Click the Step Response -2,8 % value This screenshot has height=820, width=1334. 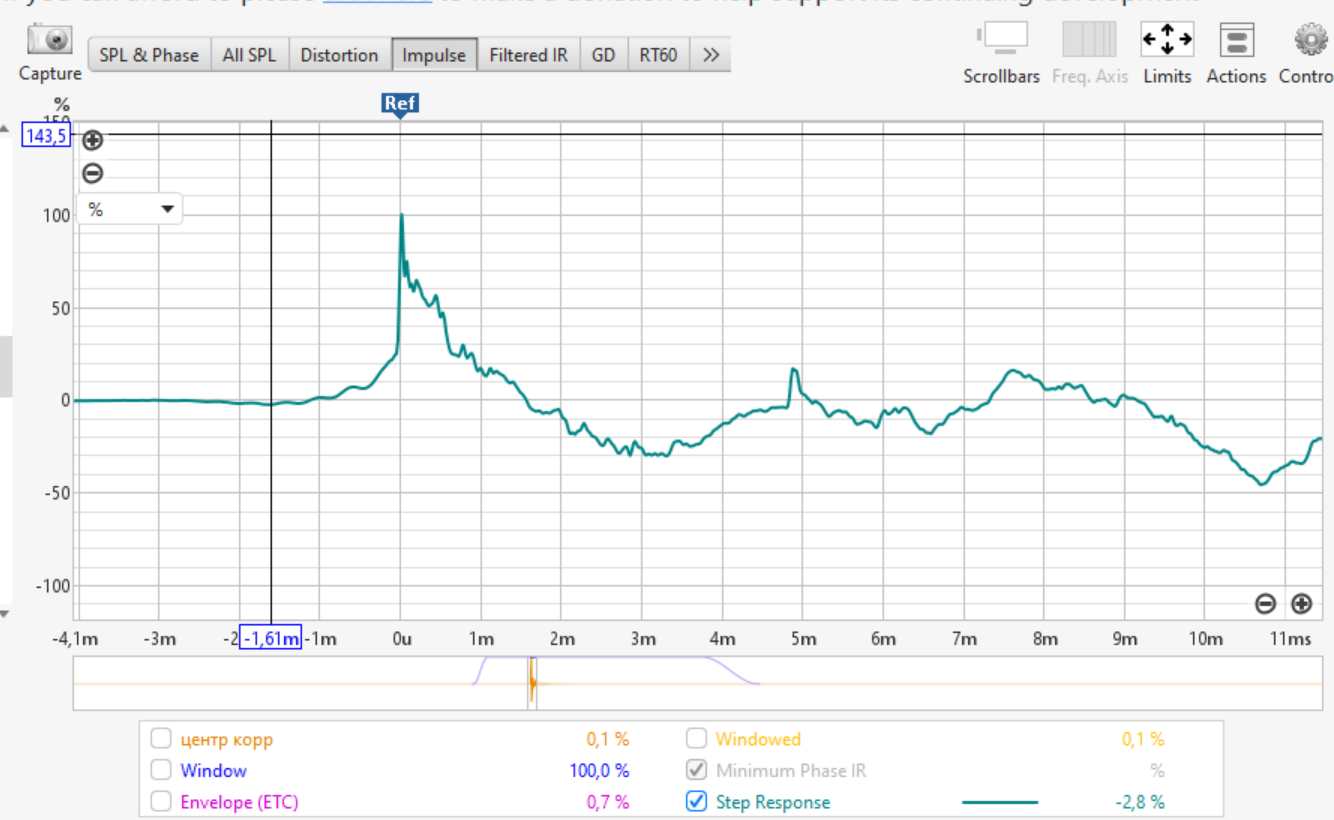click(1140, 802)
